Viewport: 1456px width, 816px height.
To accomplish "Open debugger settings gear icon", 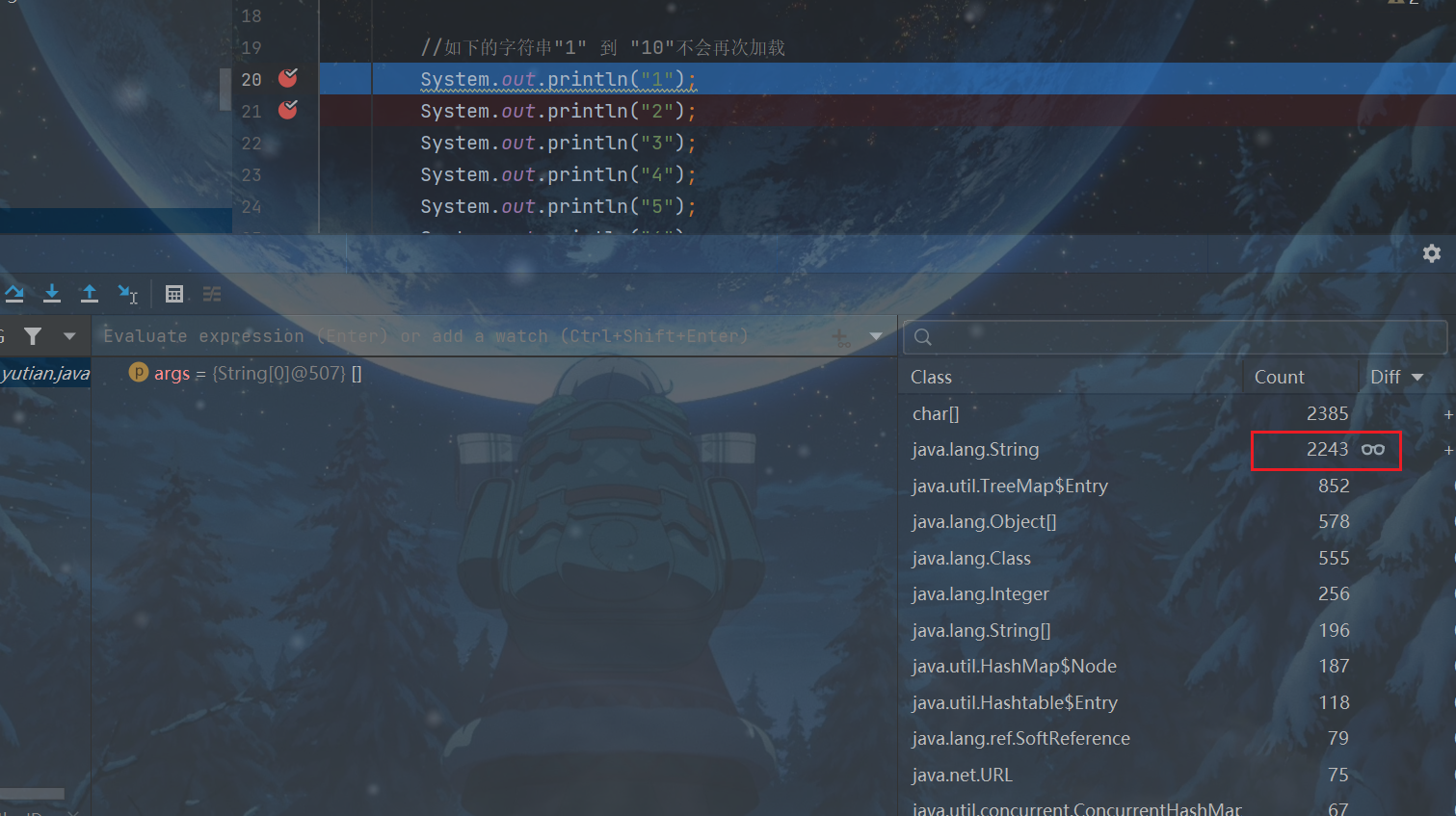I will point(1432,253).
